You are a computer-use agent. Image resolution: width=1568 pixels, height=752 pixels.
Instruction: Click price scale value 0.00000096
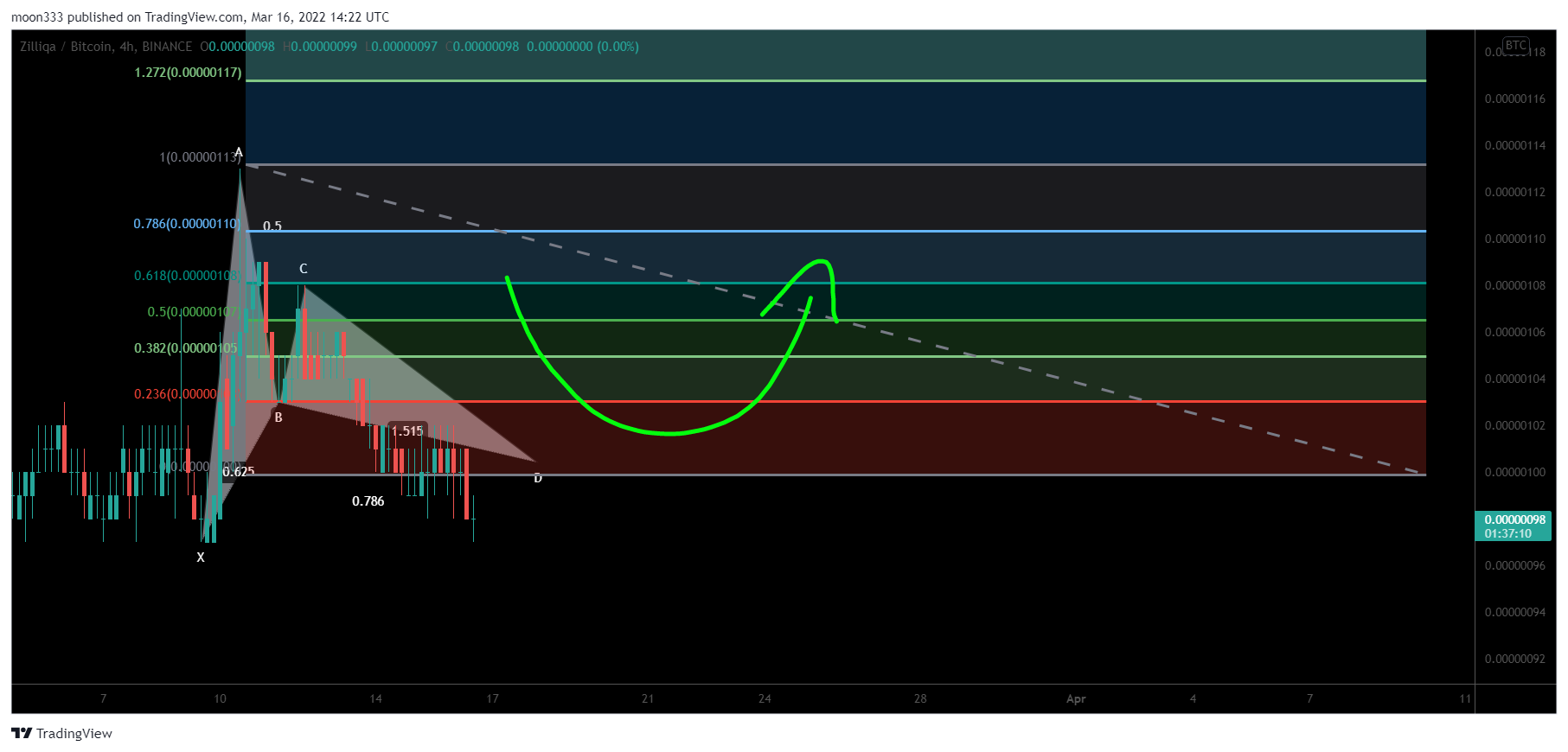1515,566
